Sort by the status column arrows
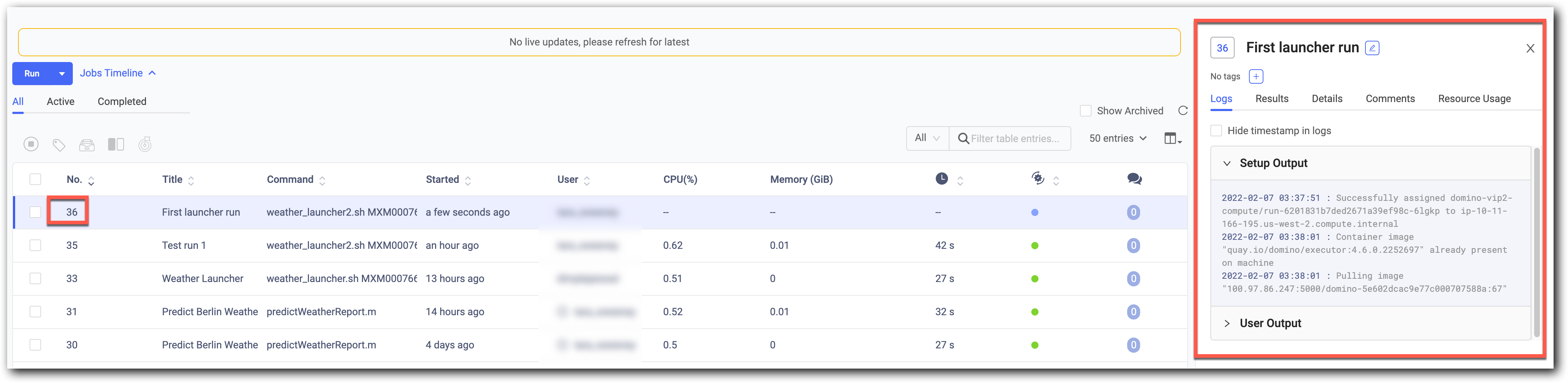 [1056, 181]
